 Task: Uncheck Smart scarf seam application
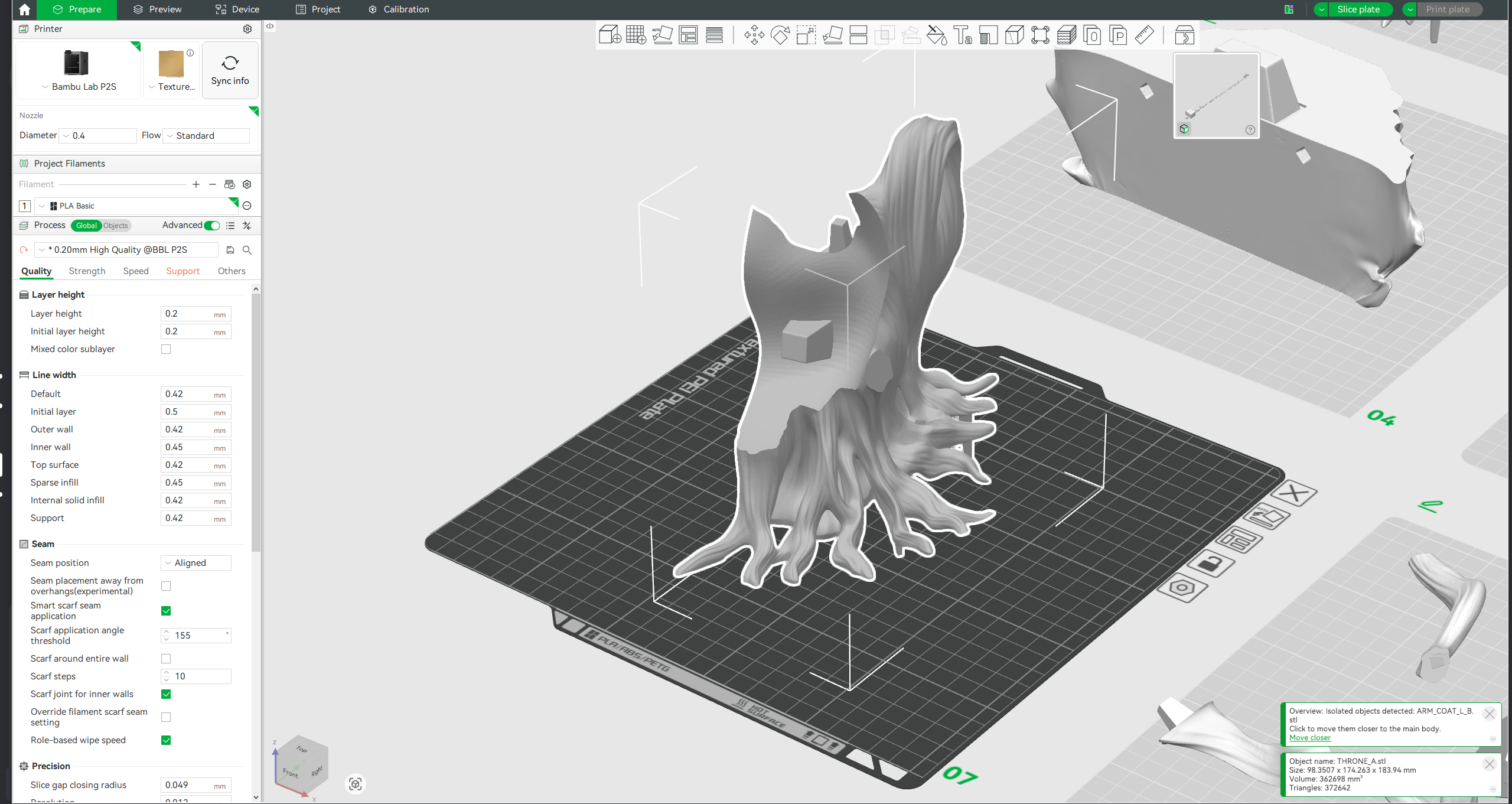point(166,611)
